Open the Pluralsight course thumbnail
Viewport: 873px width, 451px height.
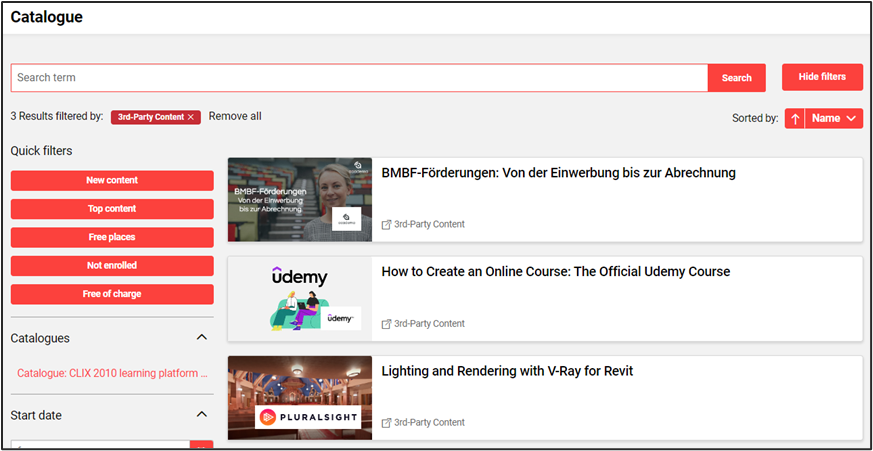pyautogui.click(x=299, y=398)
